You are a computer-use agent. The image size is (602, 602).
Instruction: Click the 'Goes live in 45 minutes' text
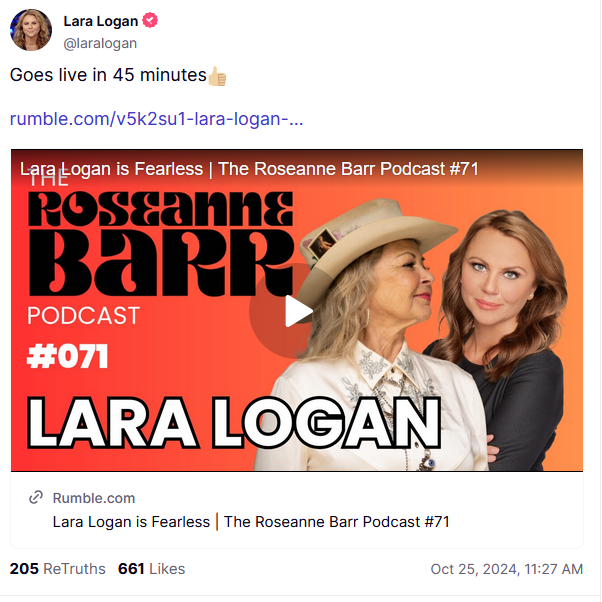tap(108, 75)
